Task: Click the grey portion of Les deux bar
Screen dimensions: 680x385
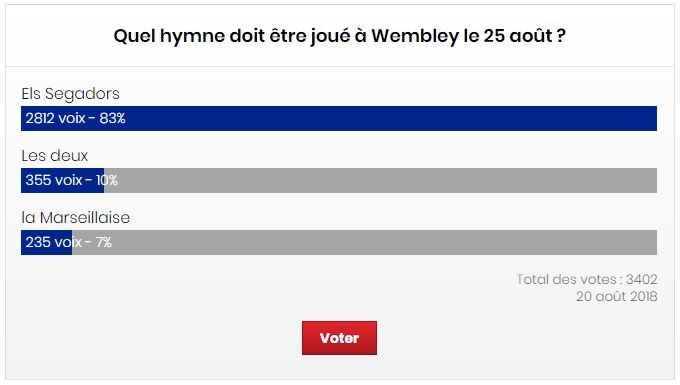Action: click(x=380, y=180)
